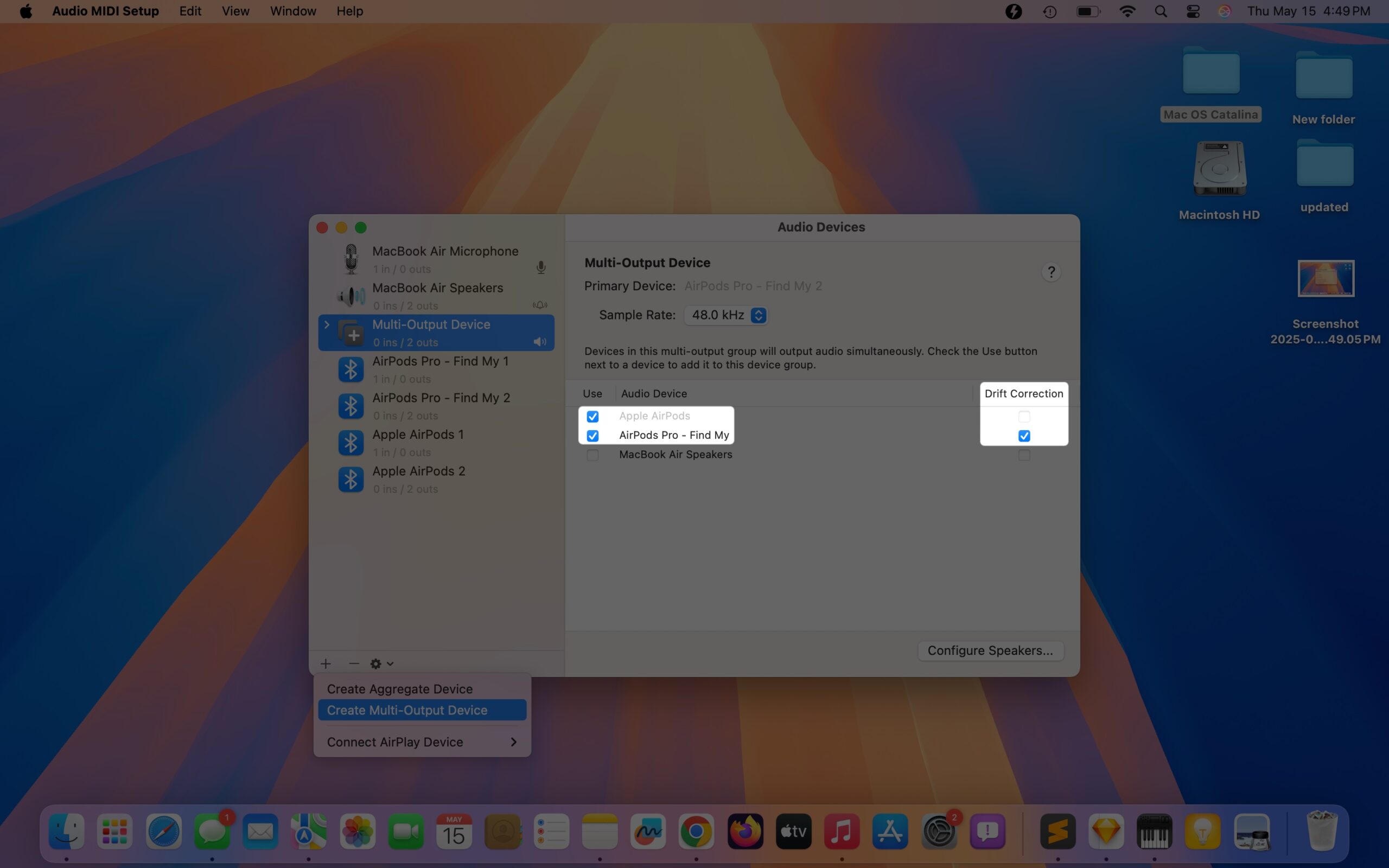Click the alert sound icon on MacBook Air Speakers row

pos(539,305)
